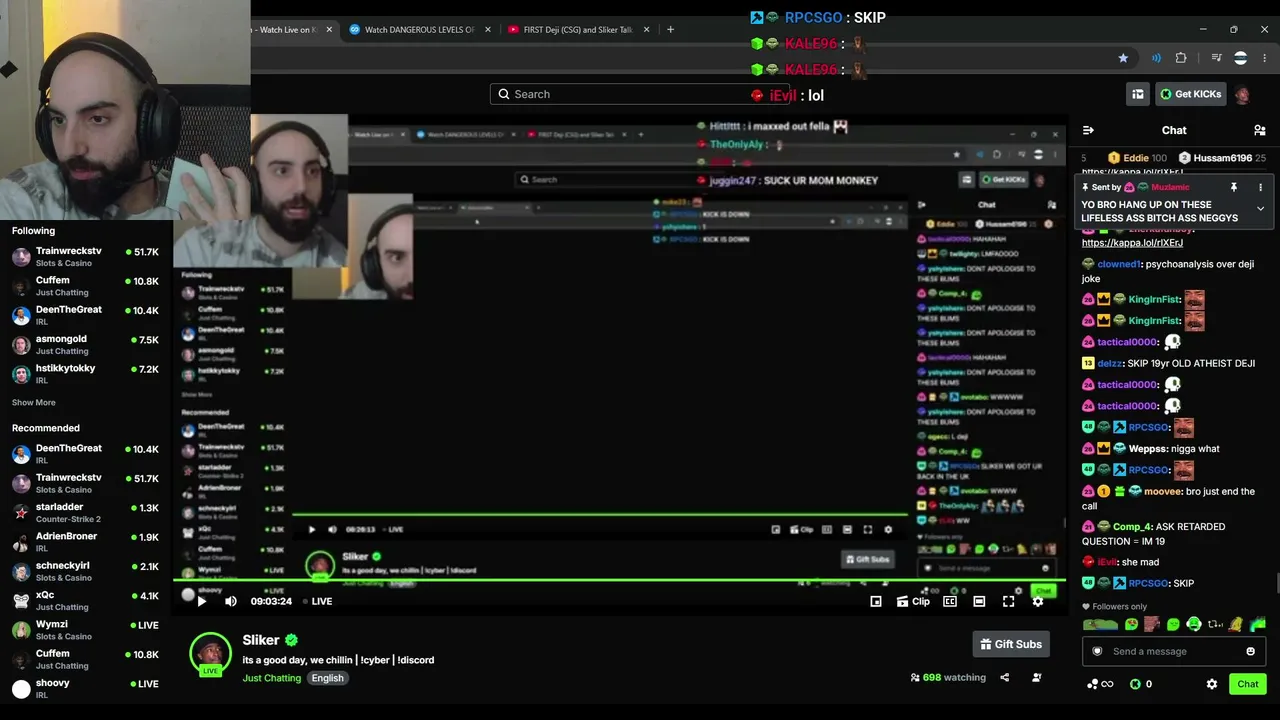Open a new browser tab
This screenshot has width=1280, height=720.
coord(670,30)
